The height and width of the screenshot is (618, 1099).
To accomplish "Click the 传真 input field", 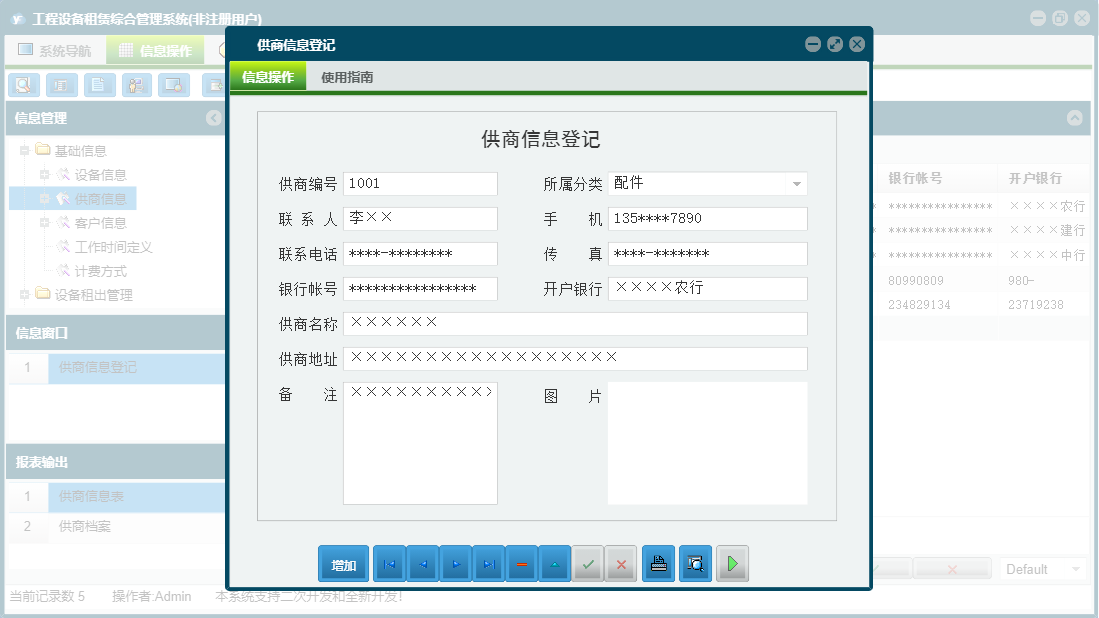I will coord(708,254).
